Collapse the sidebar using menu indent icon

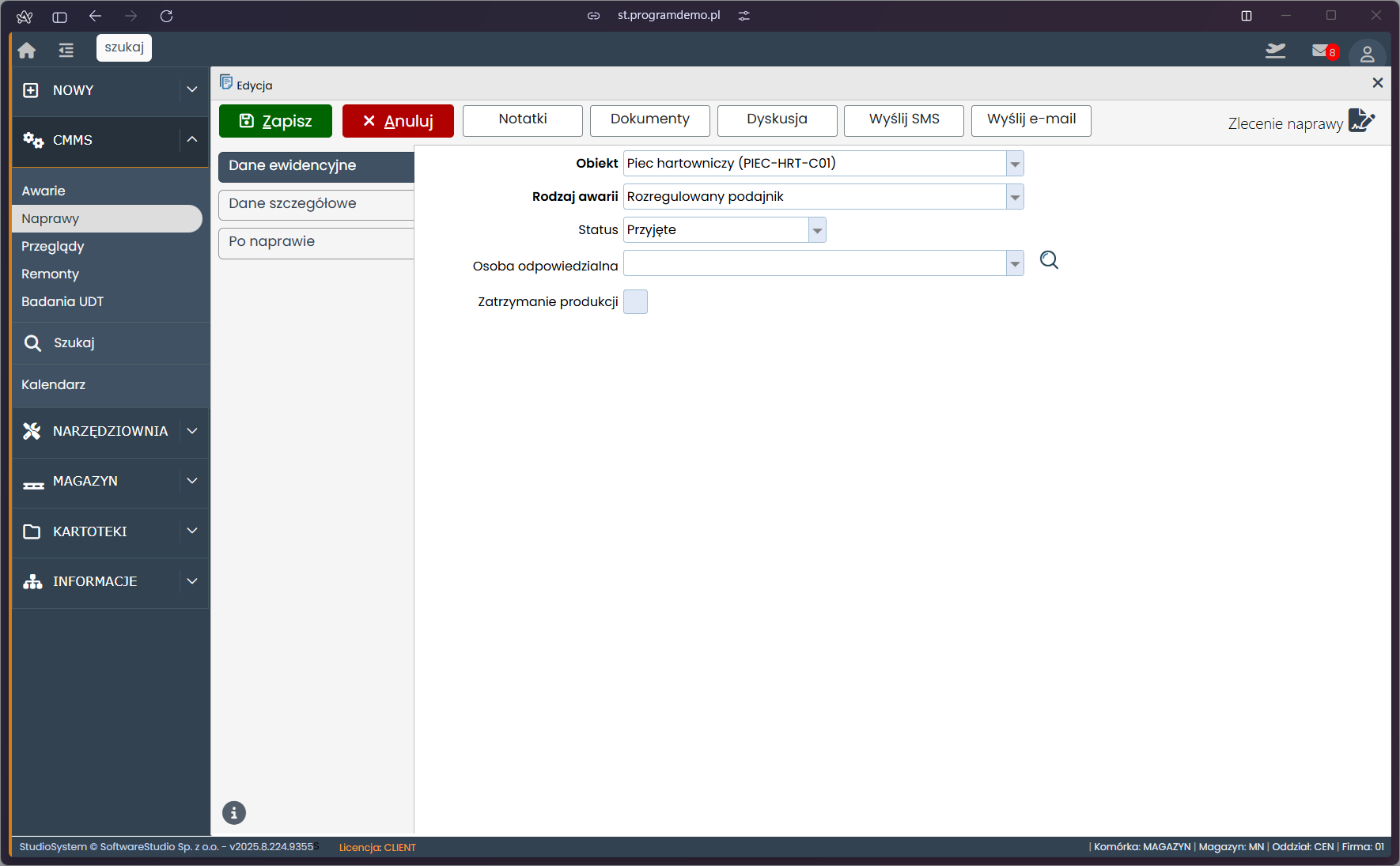[66, 51]
